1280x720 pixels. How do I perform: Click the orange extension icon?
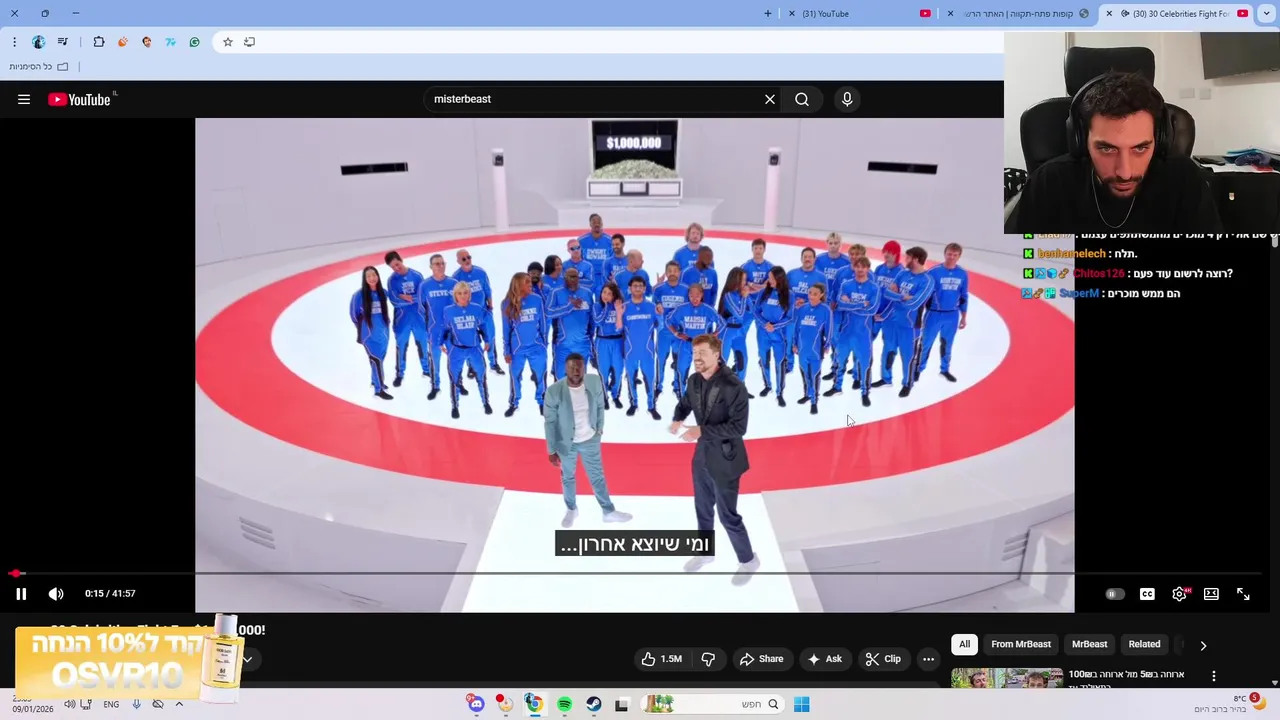point(123,42)
